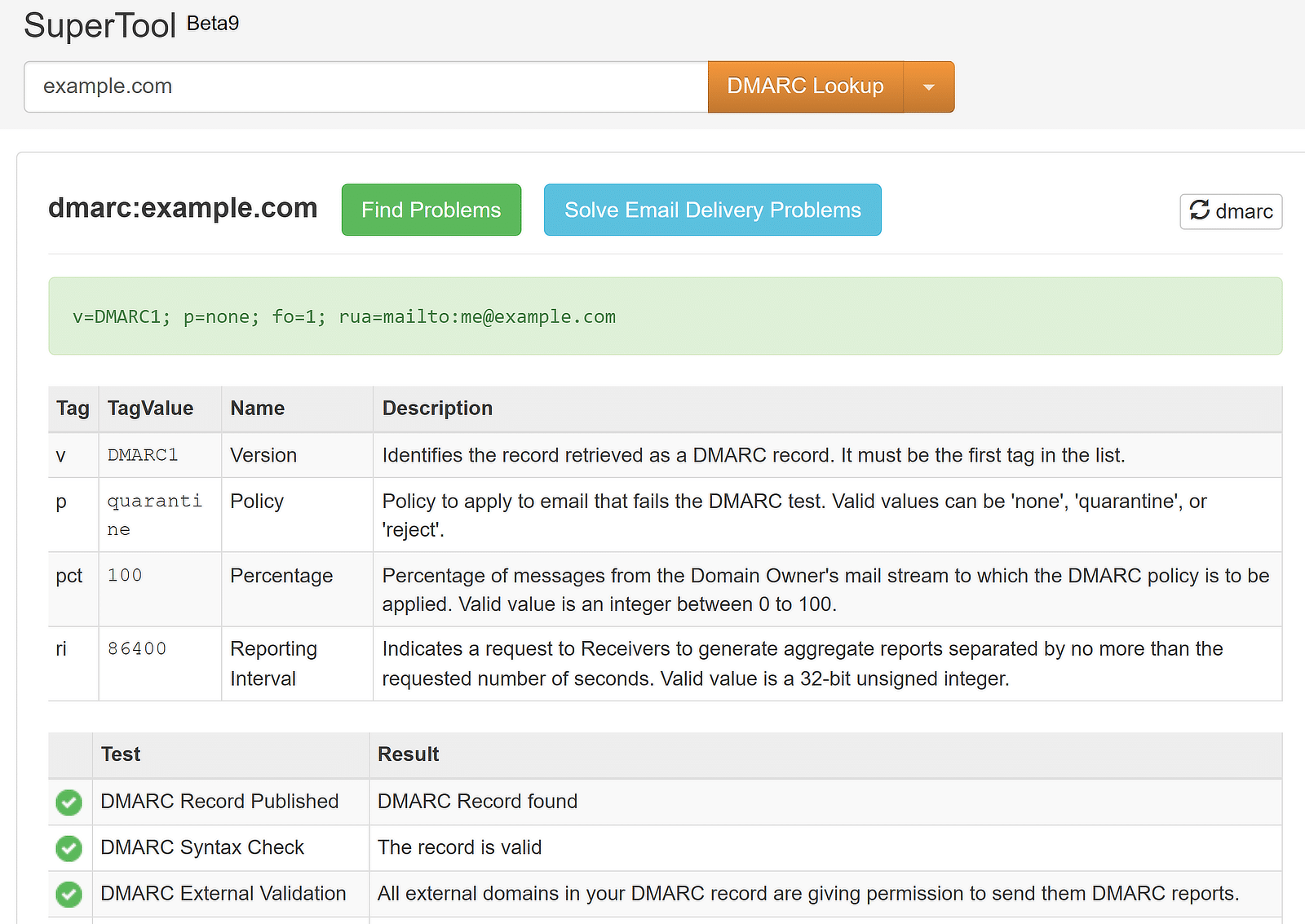Click the green checkmark for DMARC External Validation
1305x924 pixels.
coord(69,894)
